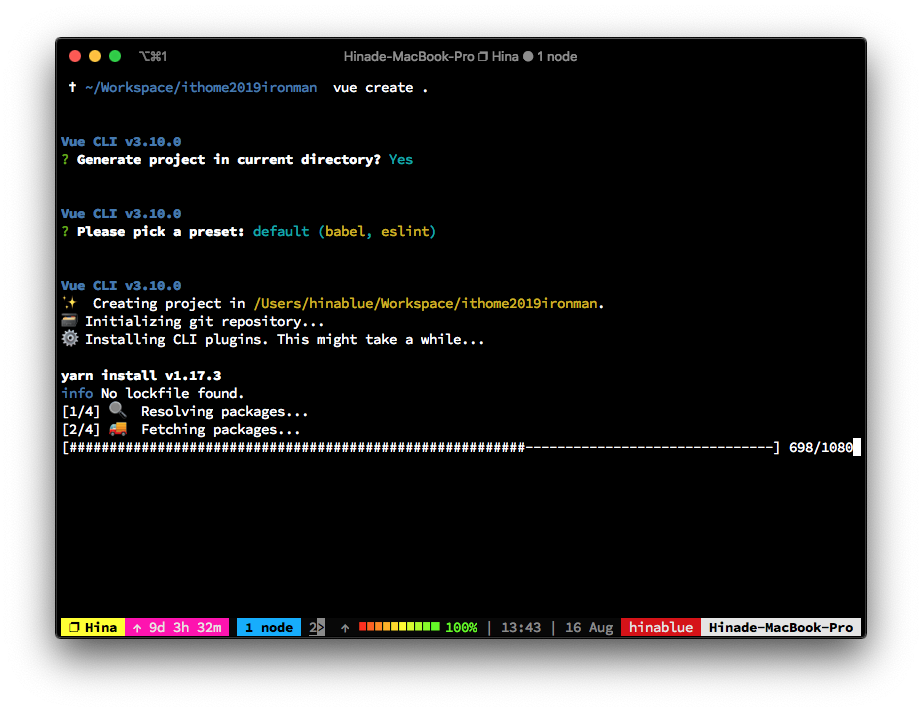
Task: Click the project path /Users/hinablue/Workspace/ithome2019ironman
Action: (426, 303)
